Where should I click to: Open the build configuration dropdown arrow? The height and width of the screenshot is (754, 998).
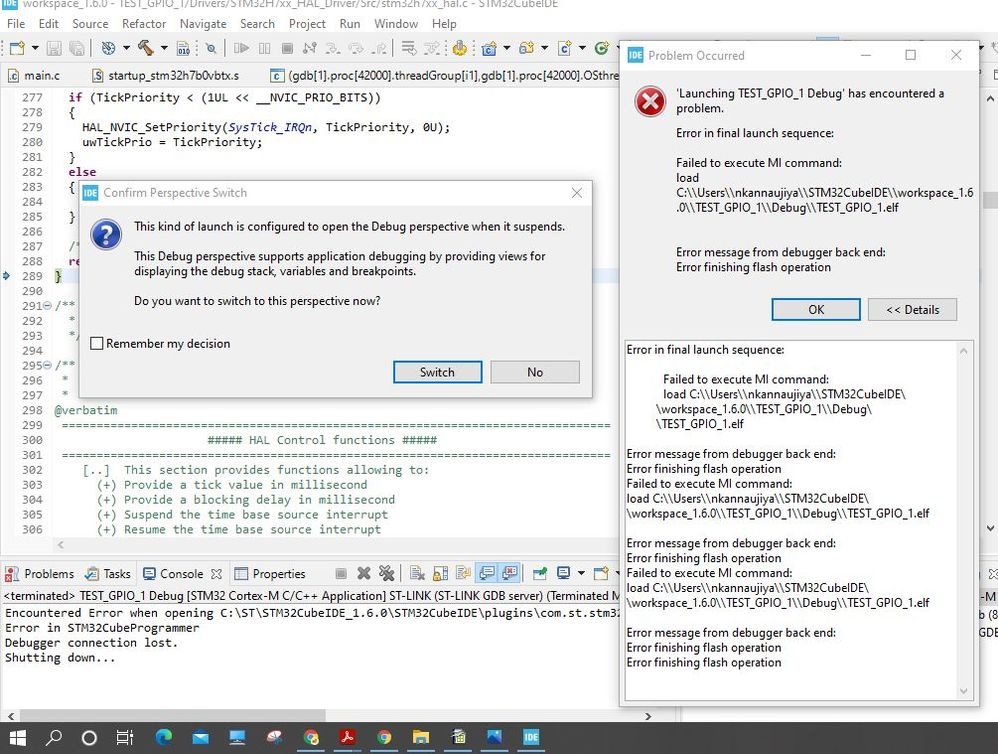(125, 48)
